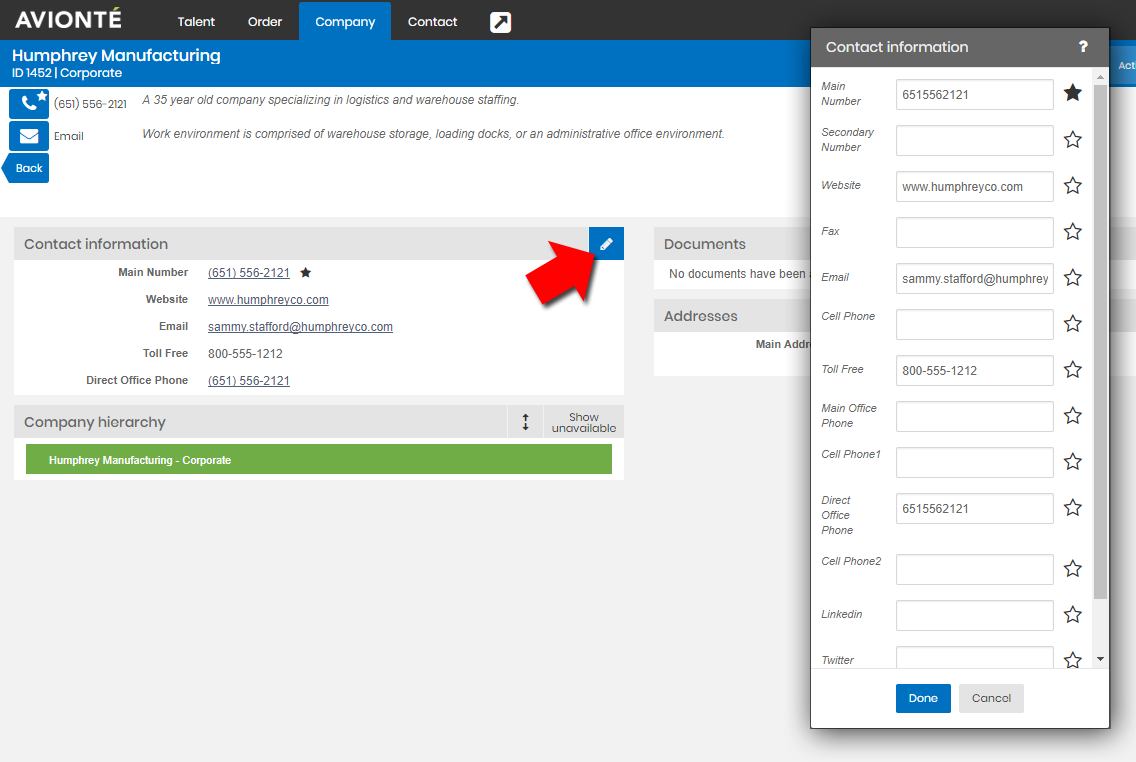1136x762 pixels.
Task: Click the Cell Phone2 input field
Action: coord(974,569)
